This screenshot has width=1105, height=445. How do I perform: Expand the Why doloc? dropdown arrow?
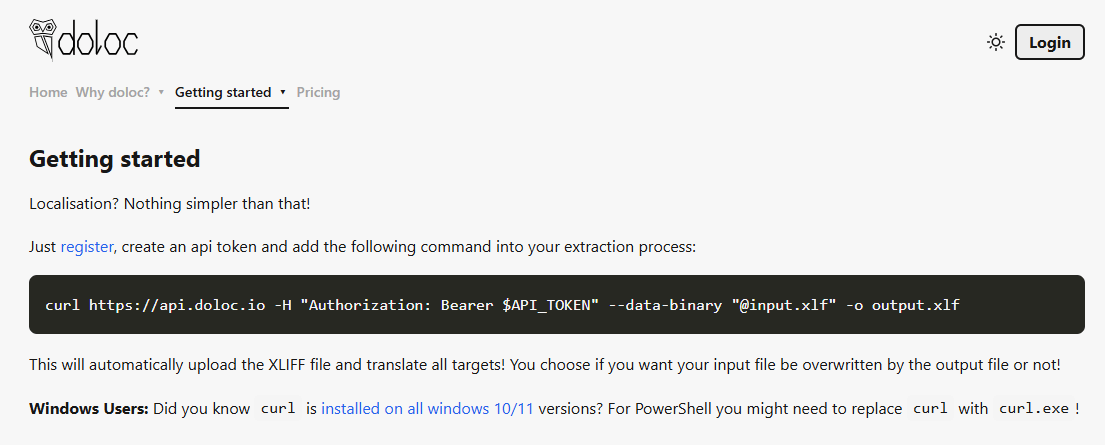pyautogui.click(x=161, y=92)
